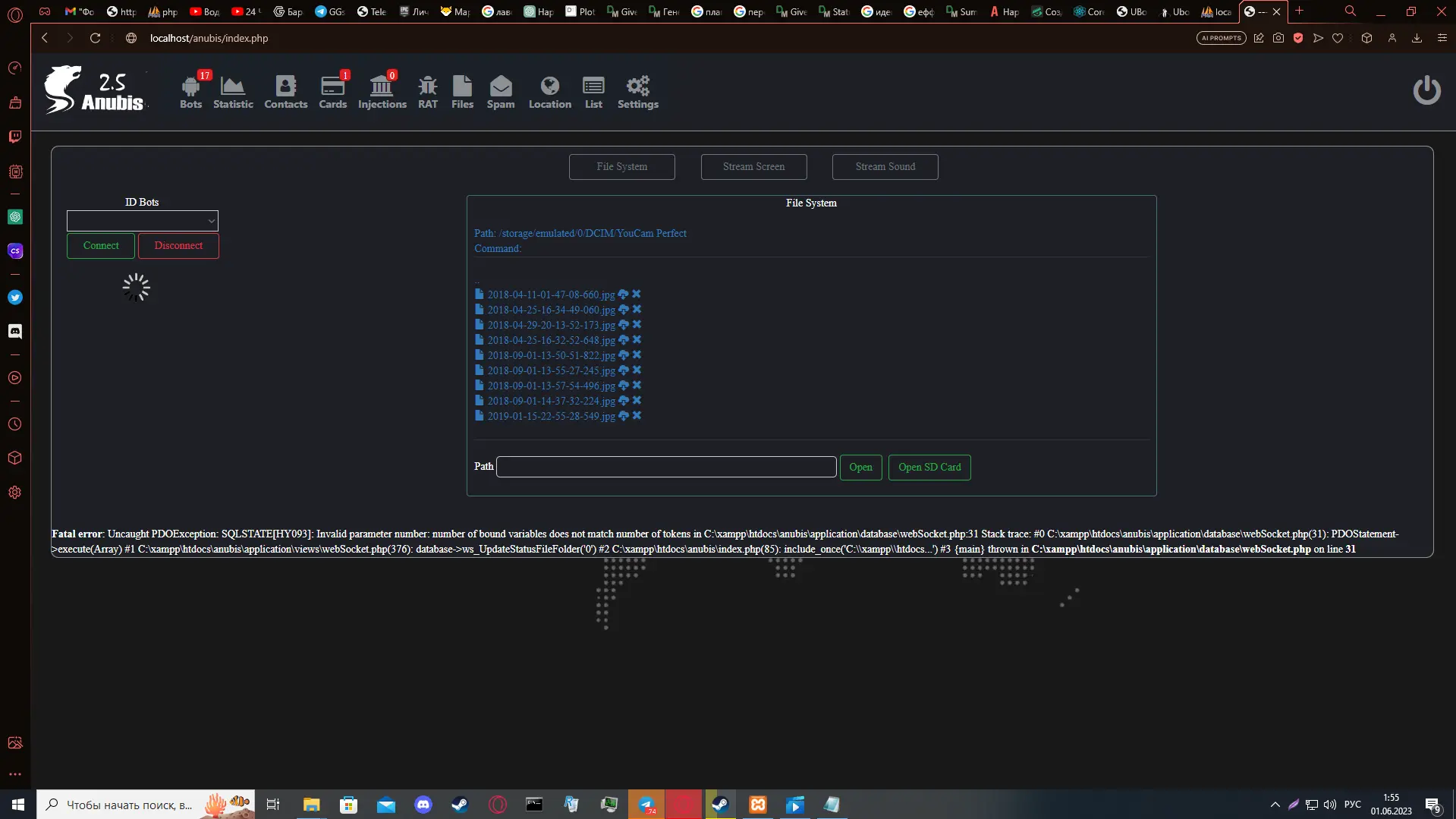Download file 2018-04-11-01-47-08-660.jpg
Image resolution: width=1456 pixels, height=819 pixels.
coord(623,295)
